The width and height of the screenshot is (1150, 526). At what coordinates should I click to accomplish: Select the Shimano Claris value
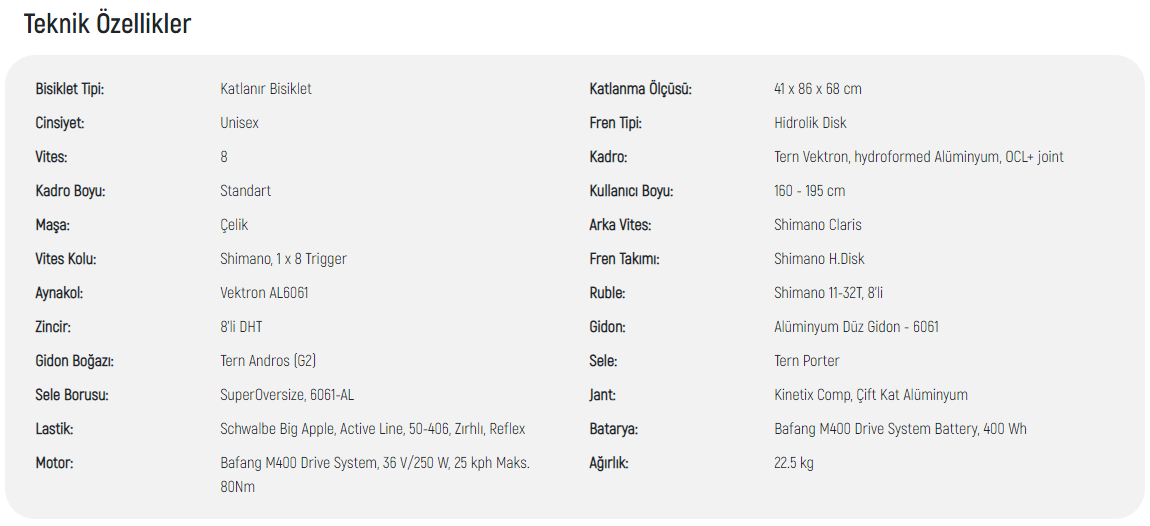tap(818, 225)
